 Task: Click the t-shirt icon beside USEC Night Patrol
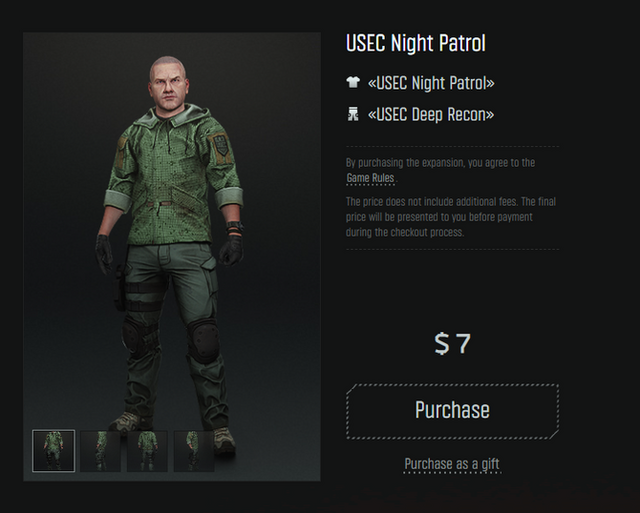coord(353,84)
